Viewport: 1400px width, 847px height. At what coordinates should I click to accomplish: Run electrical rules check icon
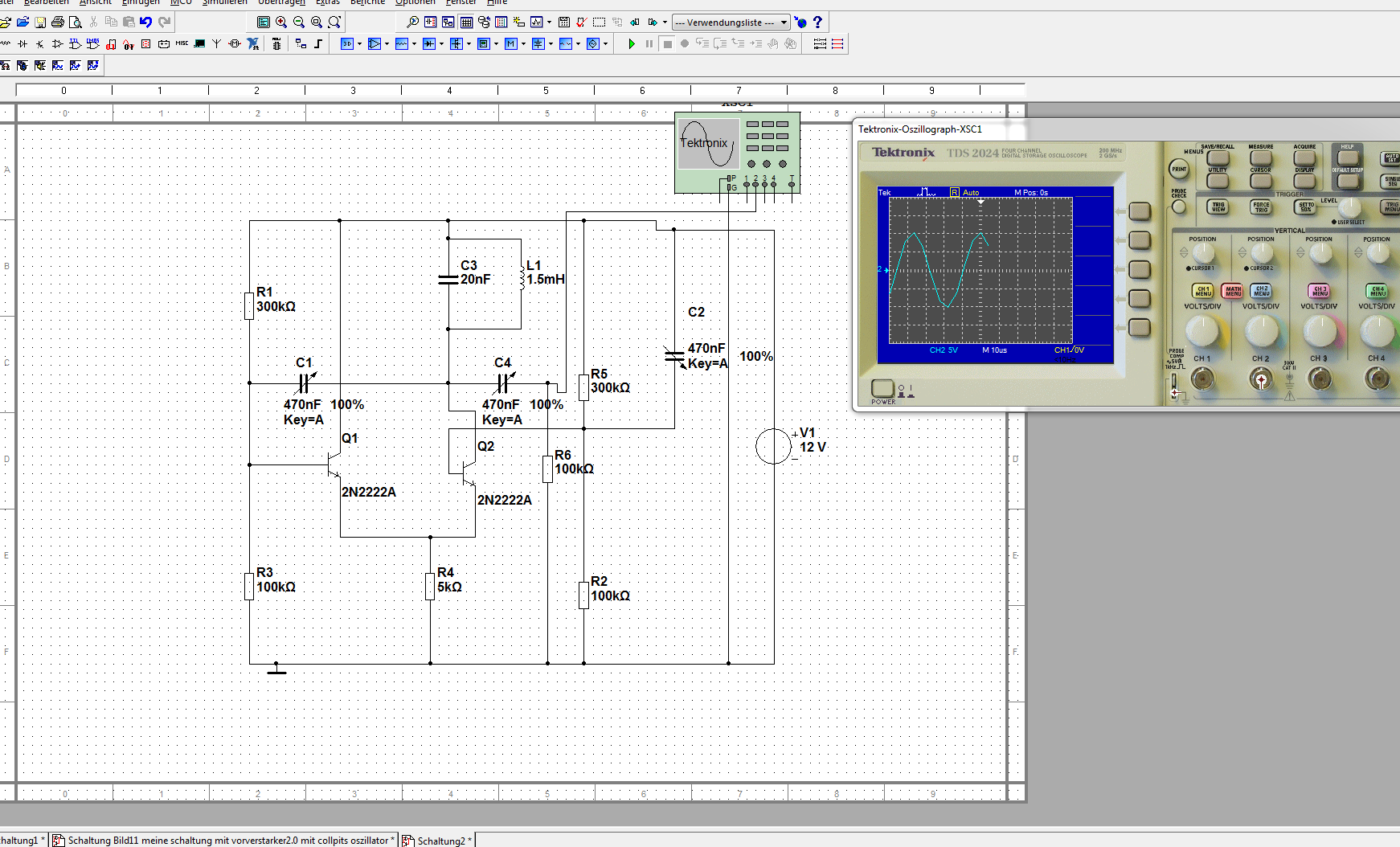pyautogui.click(x=582, y=23)
